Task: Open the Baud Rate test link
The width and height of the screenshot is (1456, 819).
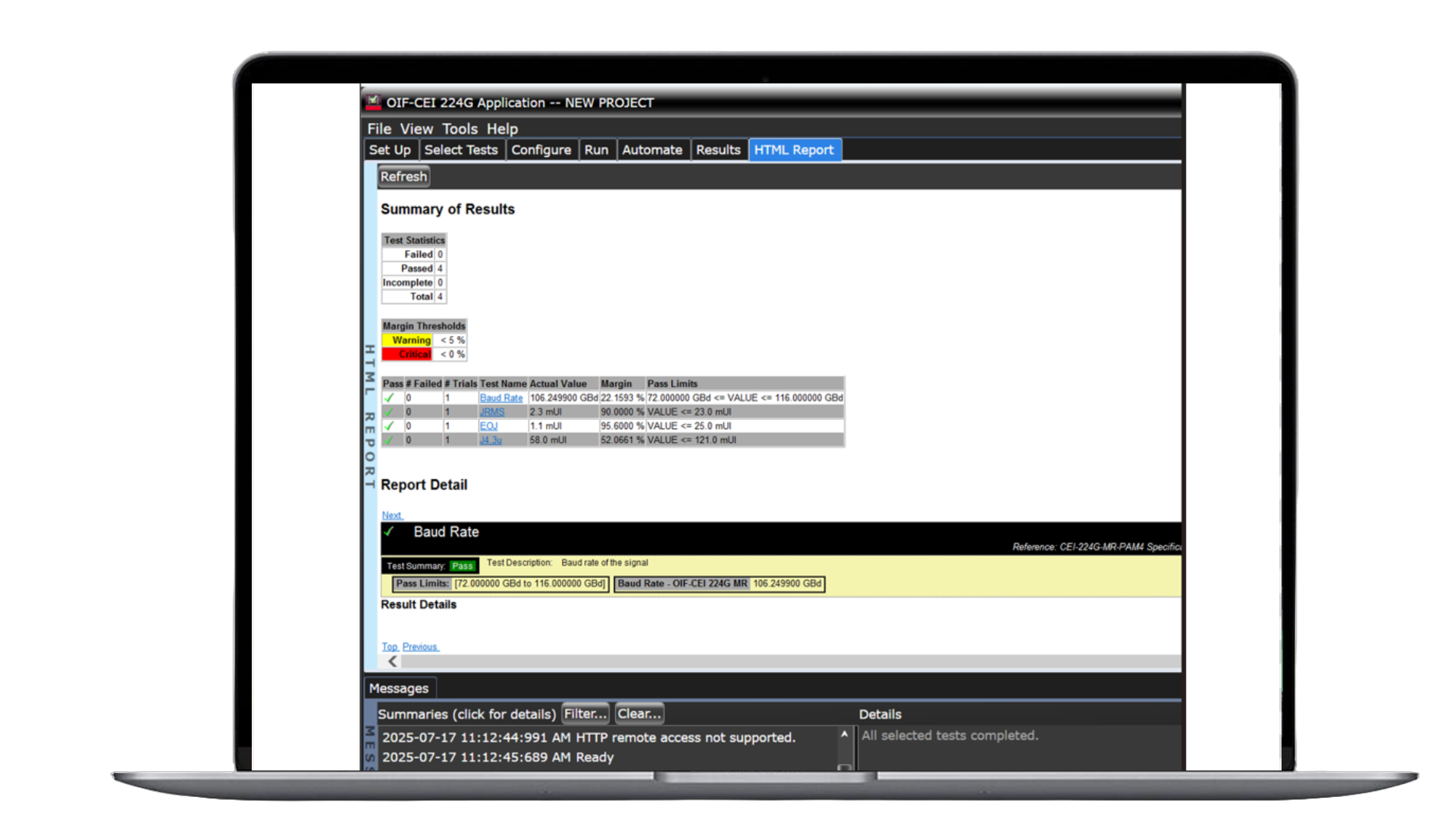Action: pyautogui.click(x=501, y=398)
